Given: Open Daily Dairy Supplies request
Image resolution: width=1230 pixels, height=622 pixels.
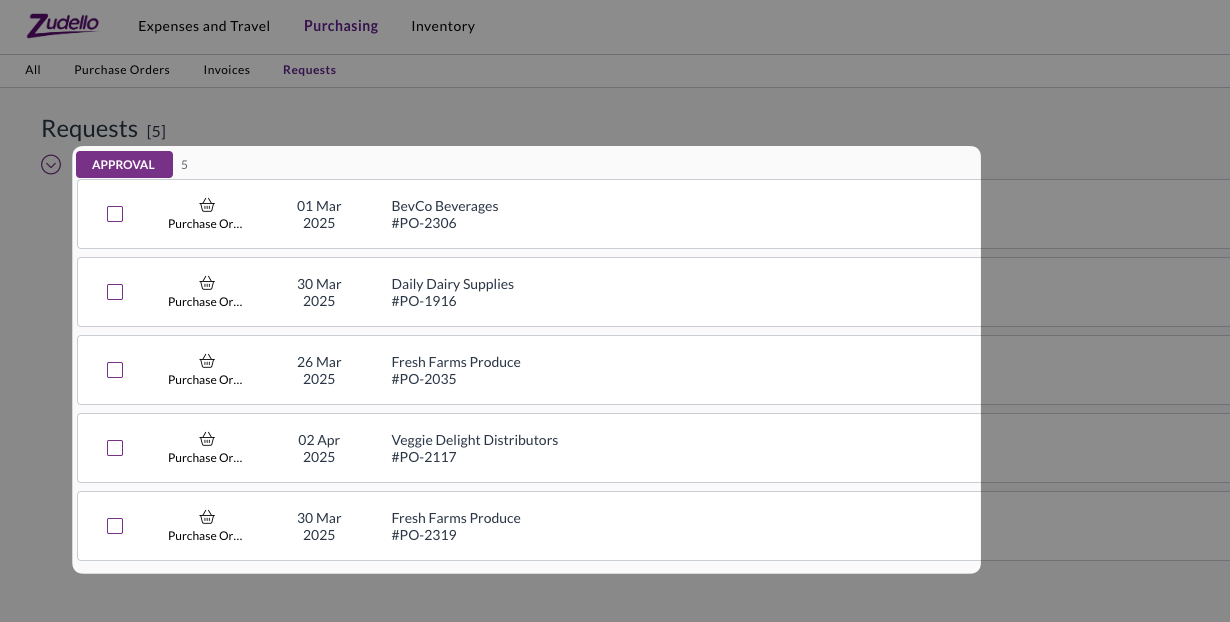Looking at the screenshot, I should click(453, 284).
